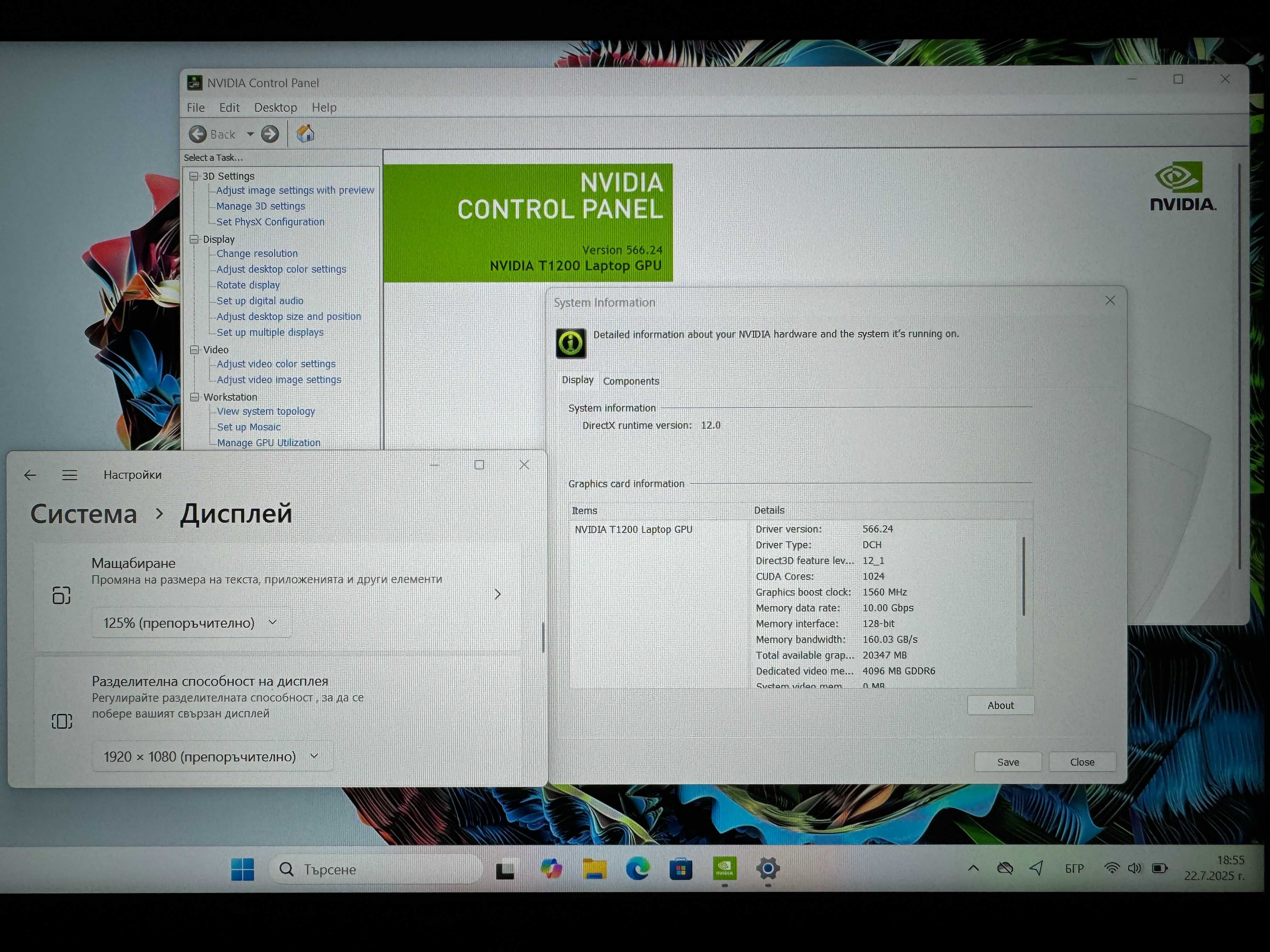This screenshot has height=952, width=1270.
Task: Open the Help menu
Action: tap(324, 107)
